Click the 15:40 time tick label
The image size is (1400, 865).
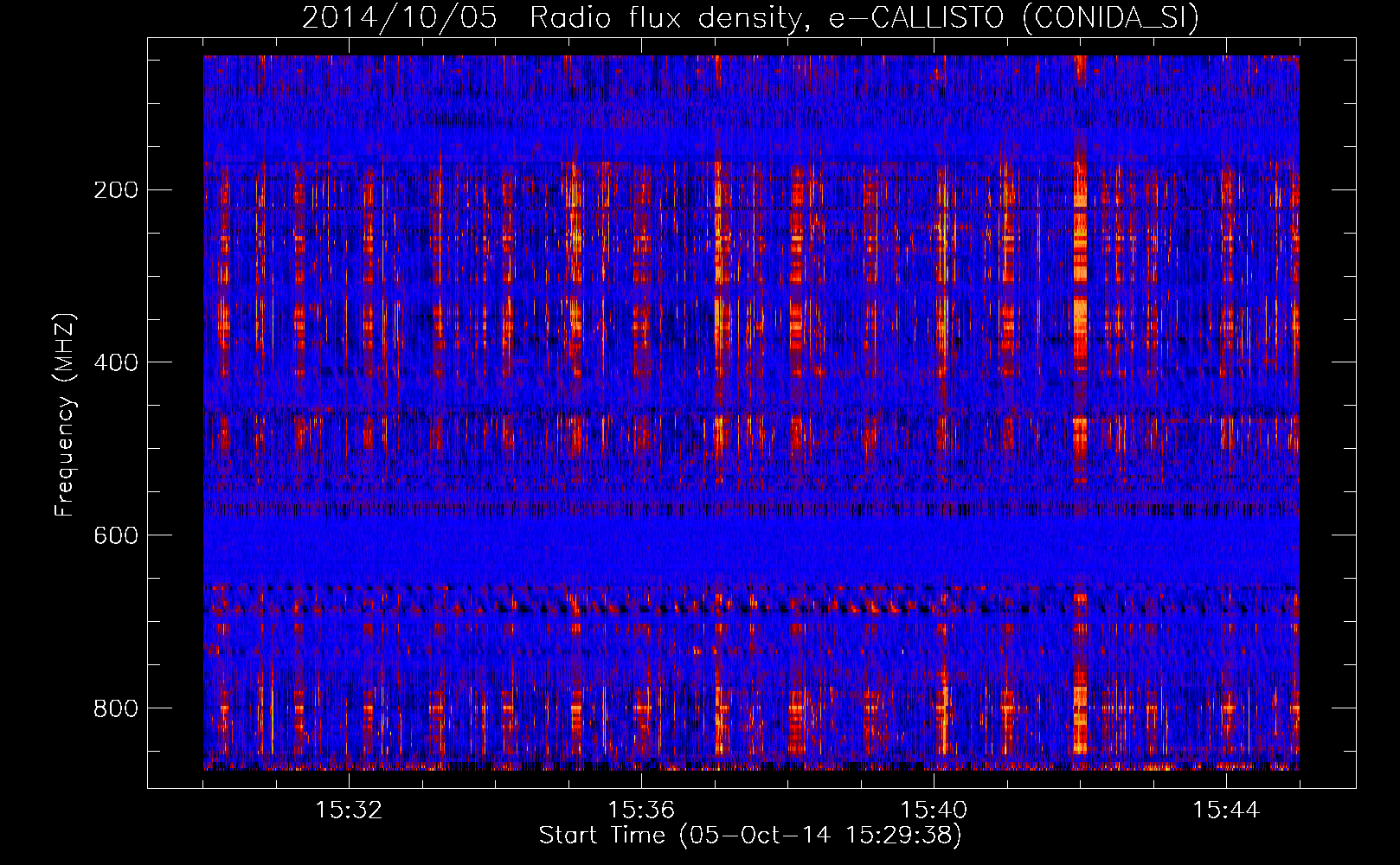934,811
